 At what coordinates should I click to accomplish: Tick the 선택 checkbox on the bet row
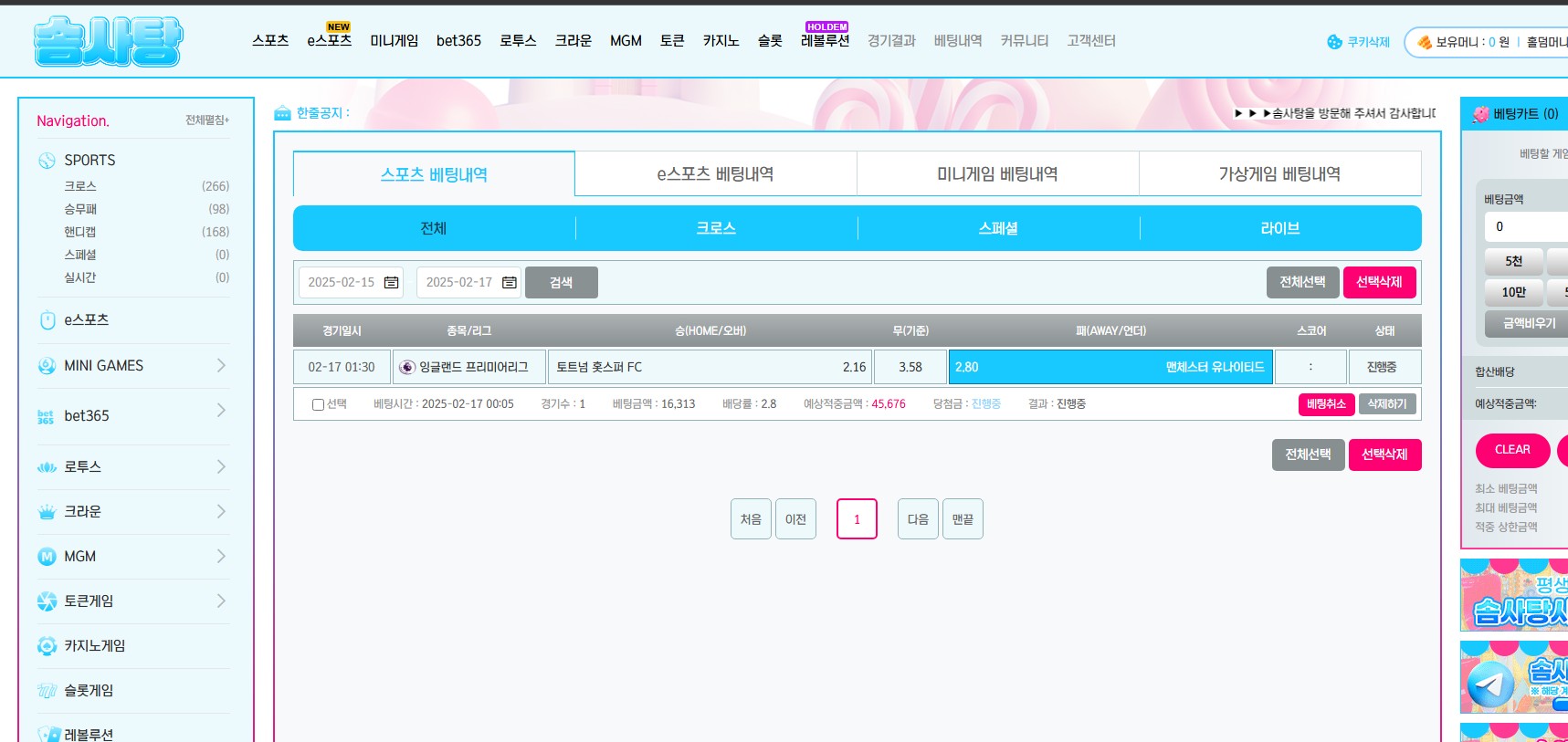(318, 404)
